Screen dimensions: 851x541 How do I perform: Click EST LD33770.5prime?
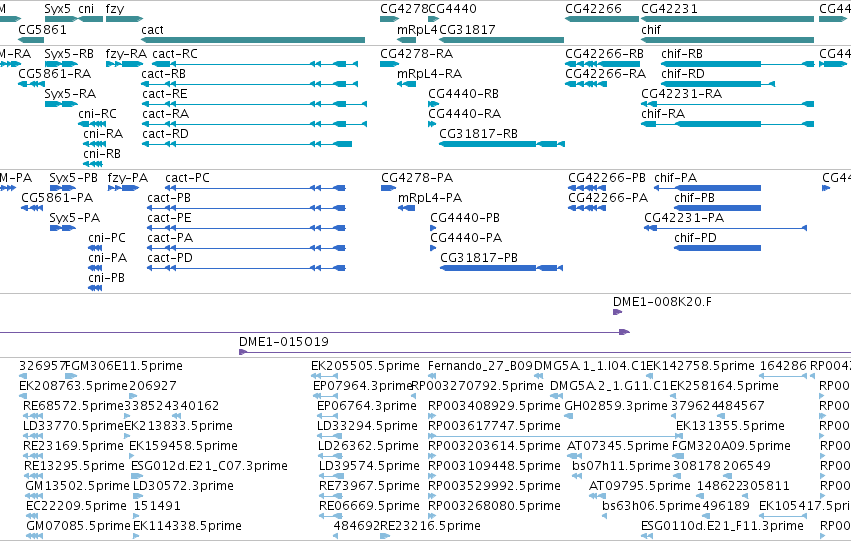[x=33, y=436]
